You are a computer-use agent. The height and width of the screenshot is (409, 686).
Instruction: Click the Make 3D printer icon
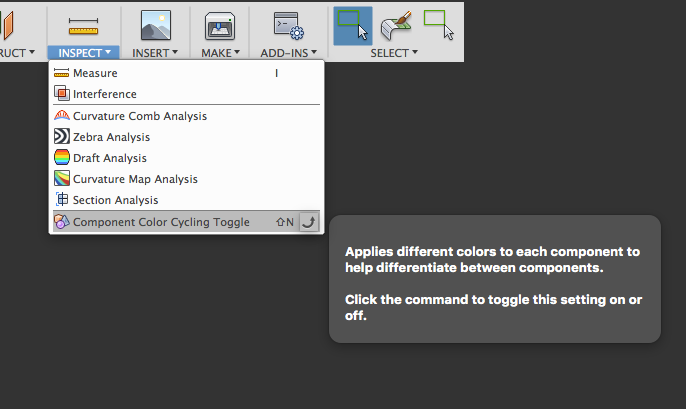[220, 26]
